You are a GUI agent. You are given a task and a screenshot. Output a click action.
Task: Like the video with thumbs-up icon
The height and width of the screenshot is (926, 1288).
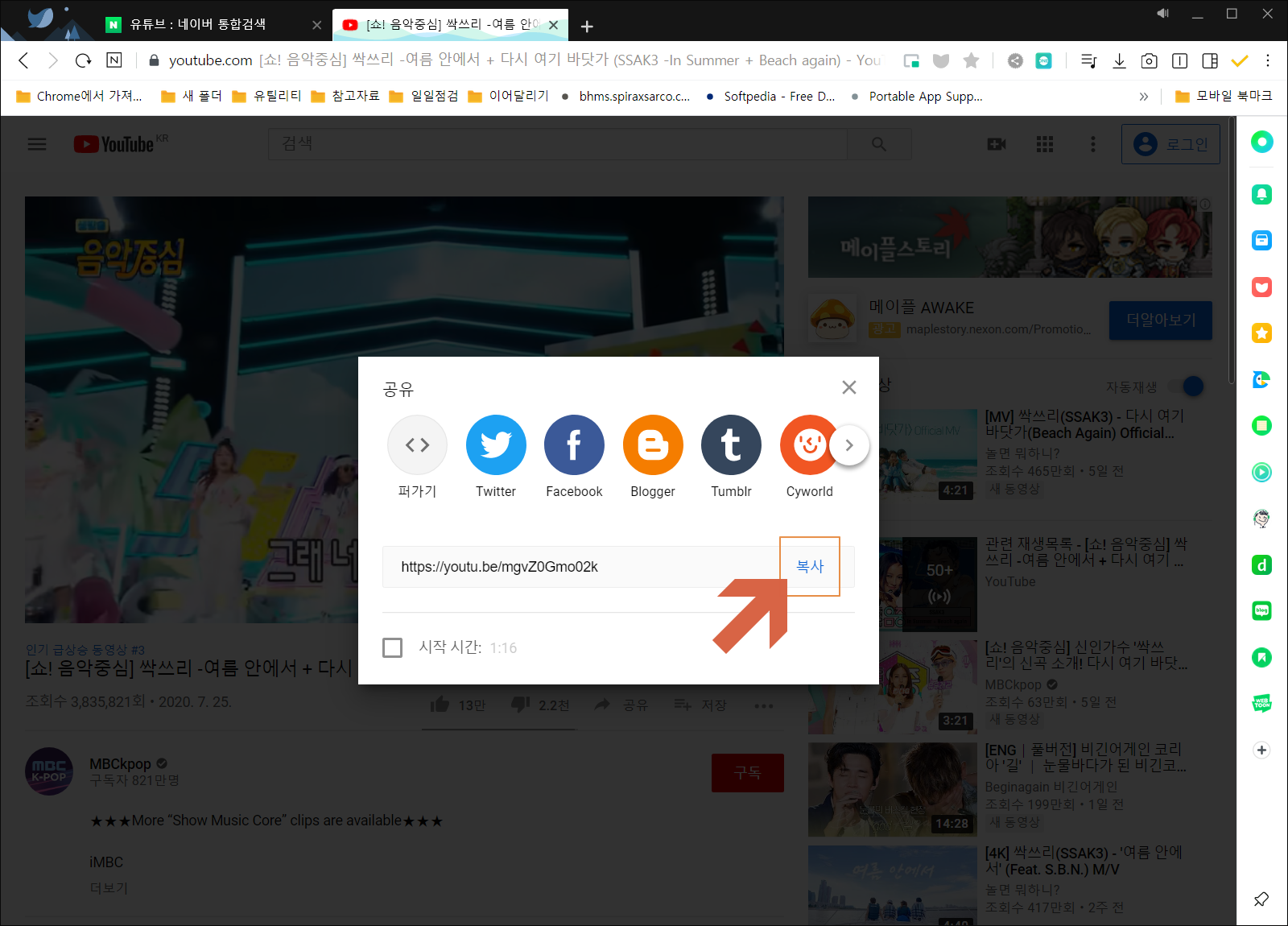[440, 705]
